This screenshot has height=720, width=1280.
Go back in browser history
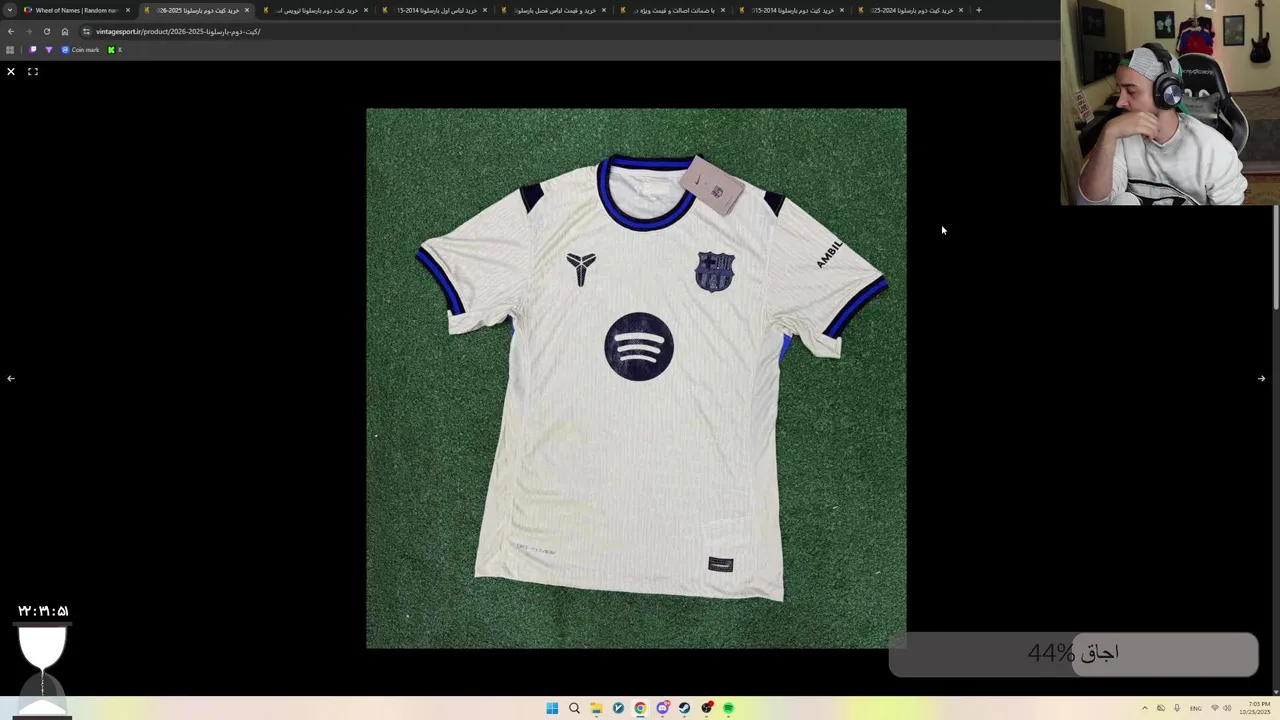point(11,31)
